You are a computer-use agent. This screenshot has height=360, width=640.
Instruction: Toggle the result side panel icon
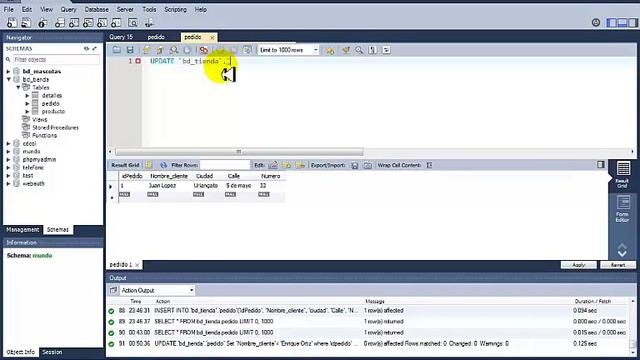[600, 164]
